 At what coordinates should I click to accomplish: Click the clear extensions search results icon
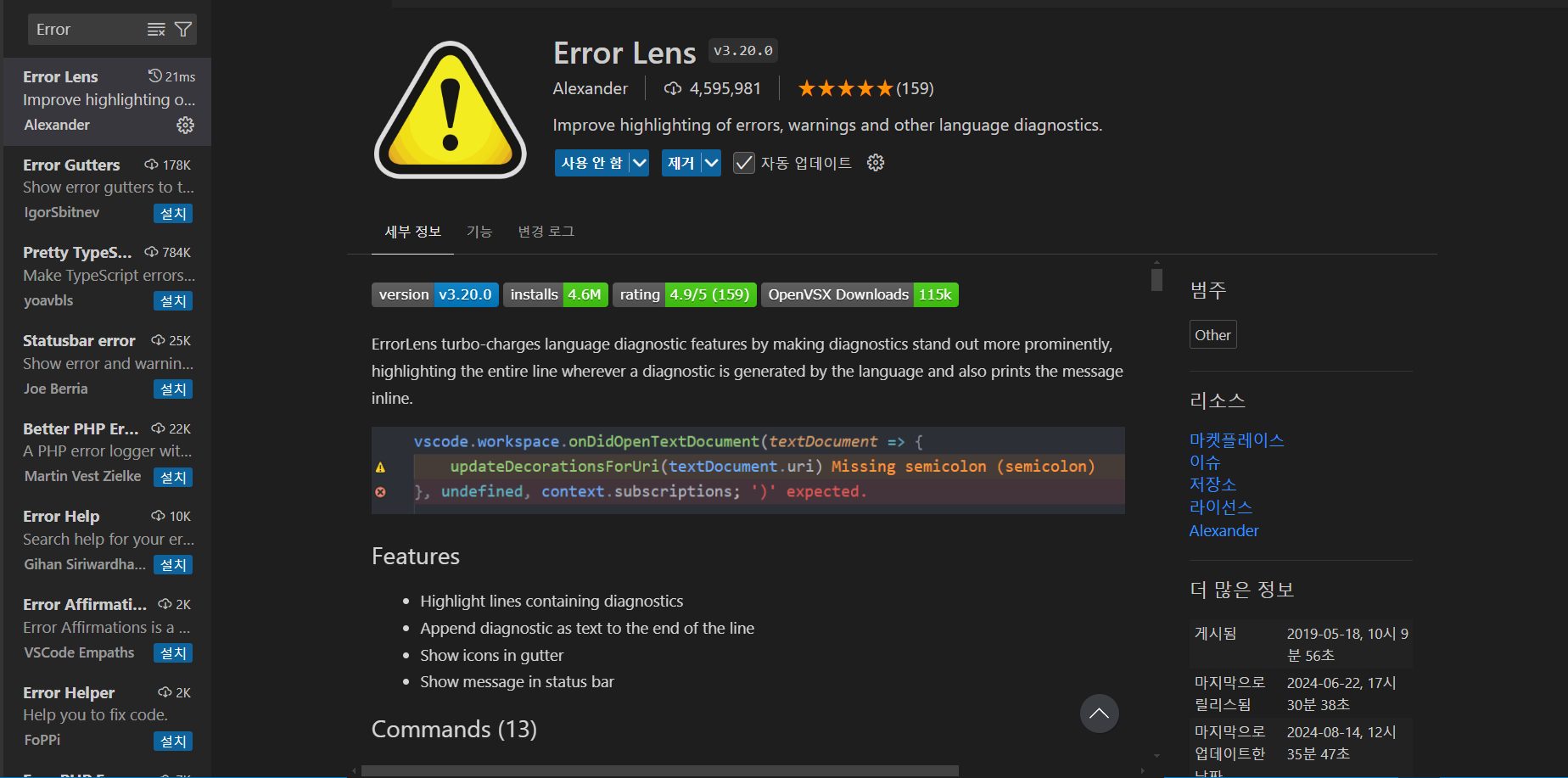click(x=156, y=30)
